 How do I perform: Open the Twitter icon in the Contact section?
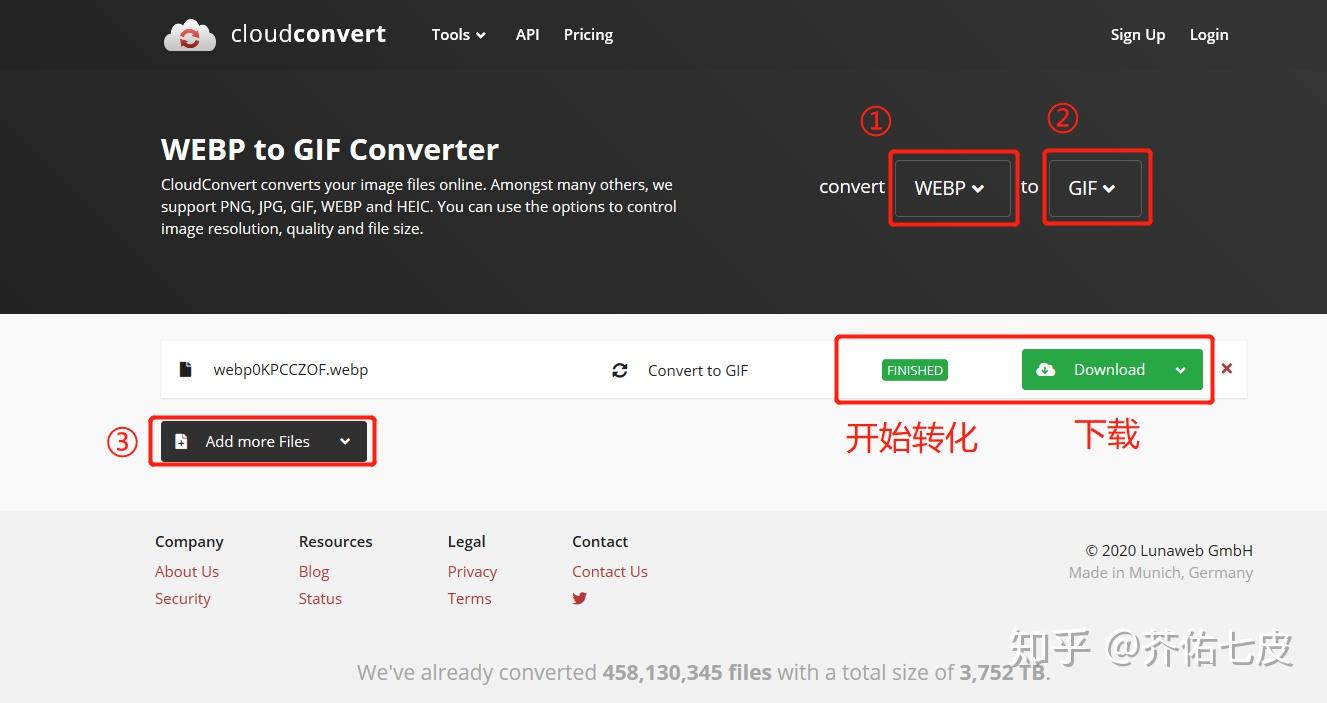[x=579, y=598]
